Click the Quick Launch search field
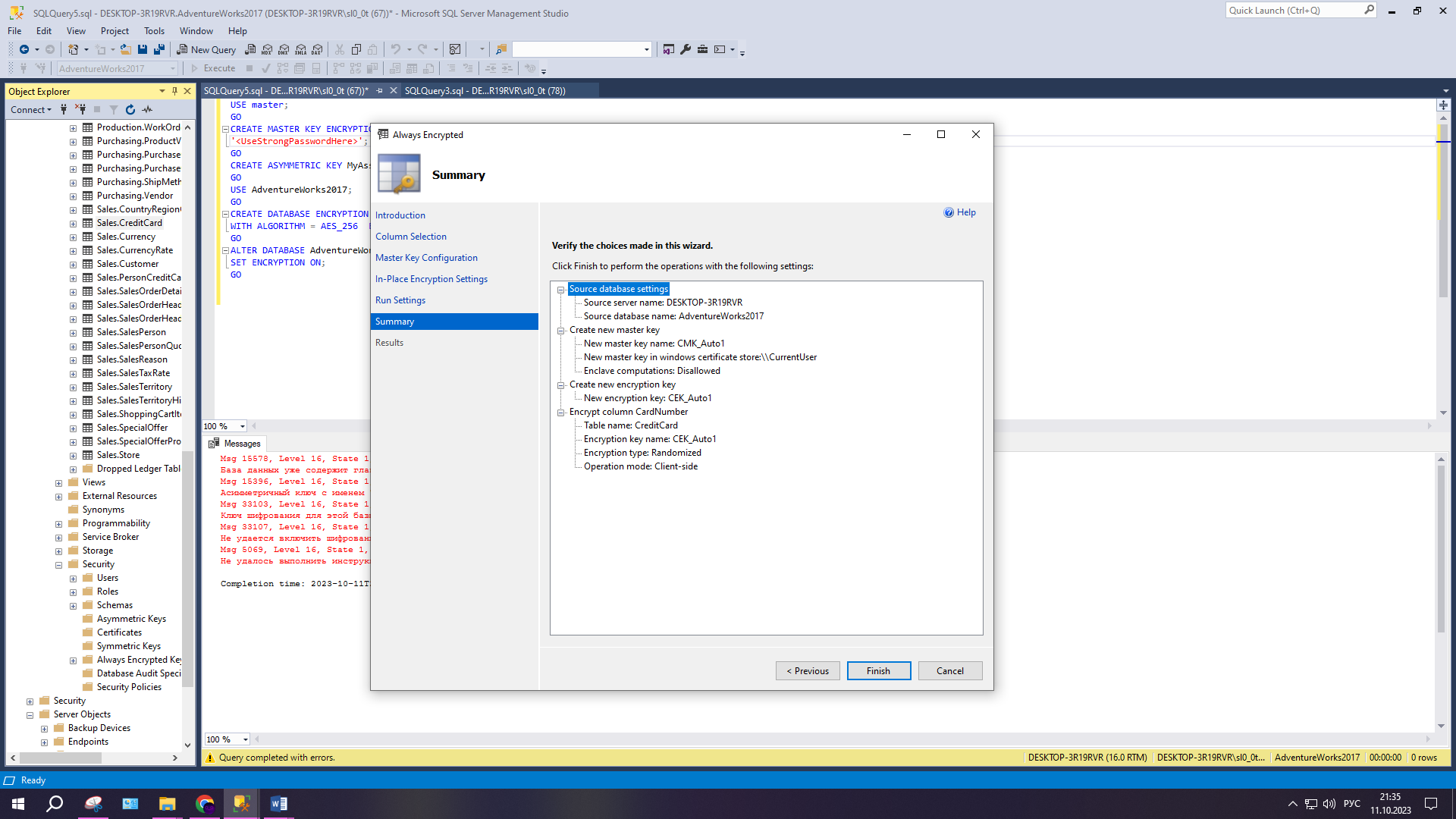1456x819 pixels. (1300, 11)
